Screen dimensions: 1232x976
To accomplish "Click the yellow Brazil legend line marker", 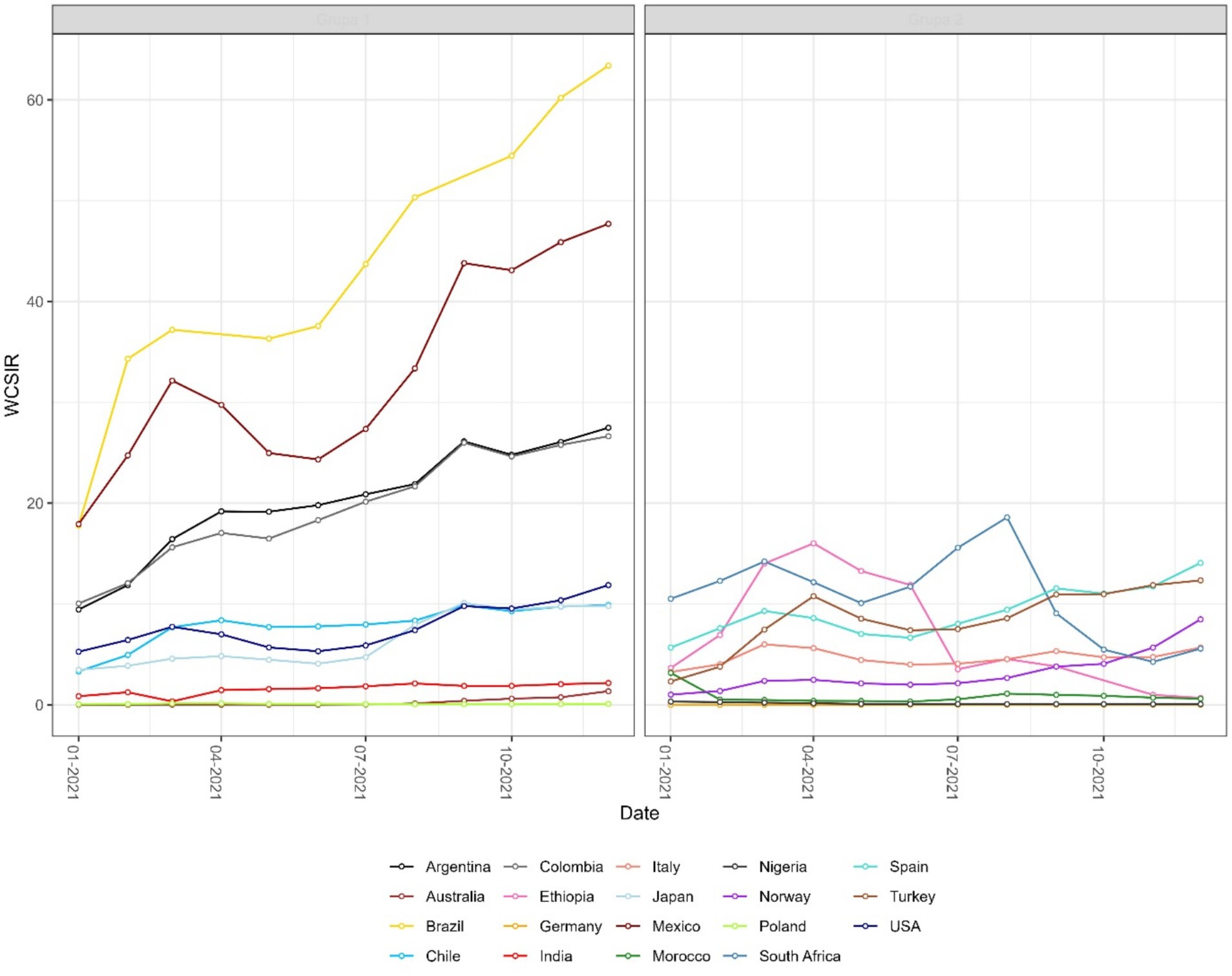I will tap(401, 926).
